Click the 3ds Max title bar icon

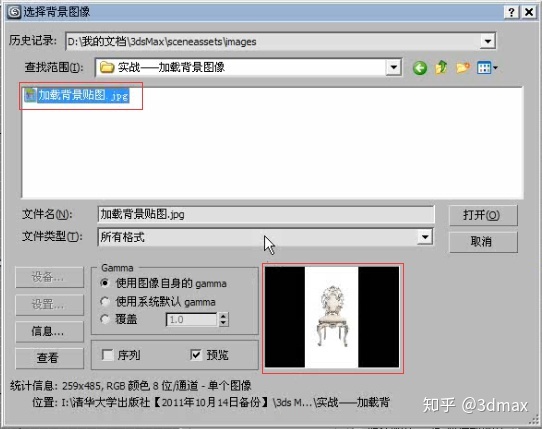click(x=15, y=12)
